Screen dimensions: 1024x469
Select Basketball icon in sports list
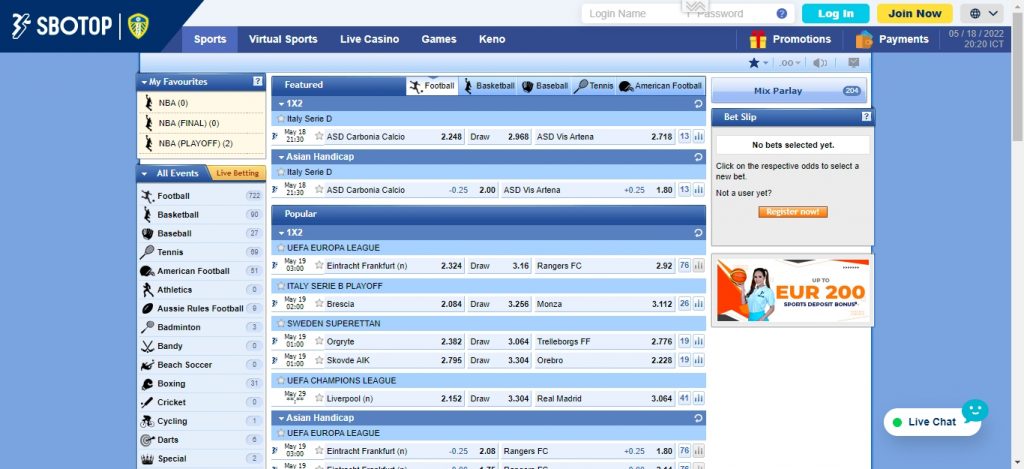tap(148, 214)
